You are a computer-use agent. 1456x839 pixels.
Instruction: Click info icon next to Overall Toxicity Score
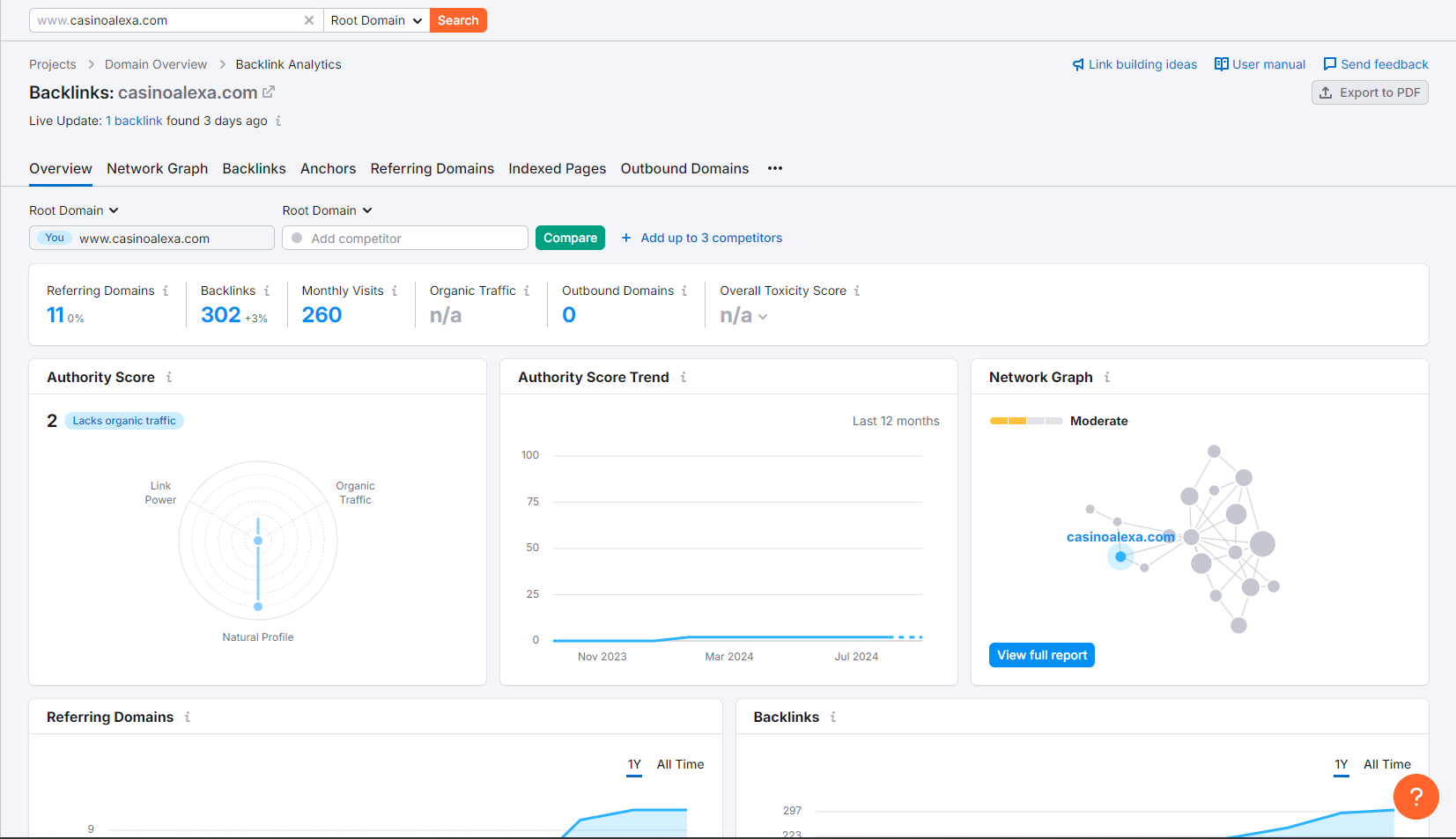click(857, 291)
